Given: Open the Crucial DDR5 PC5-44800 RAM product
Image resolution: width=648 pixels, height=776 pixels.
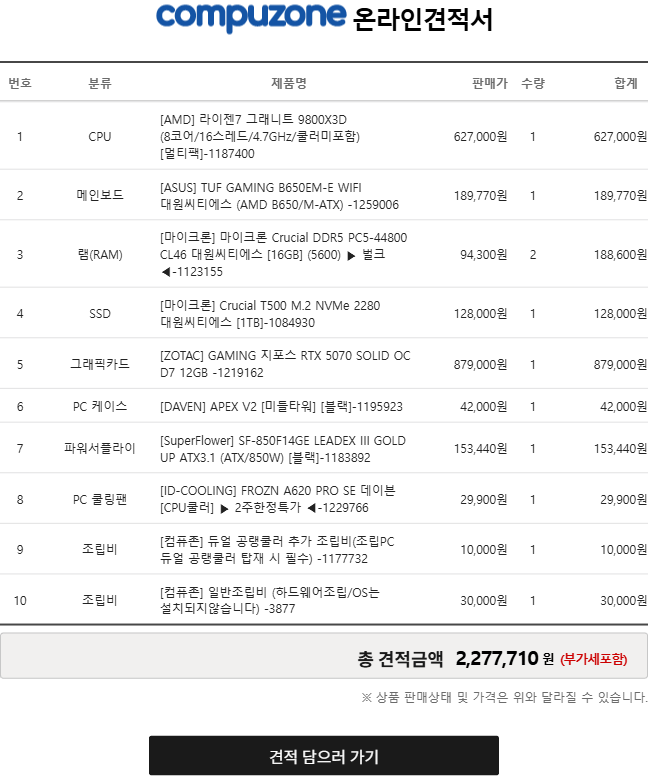Looking at the screenshot, I should coord(283,254).
